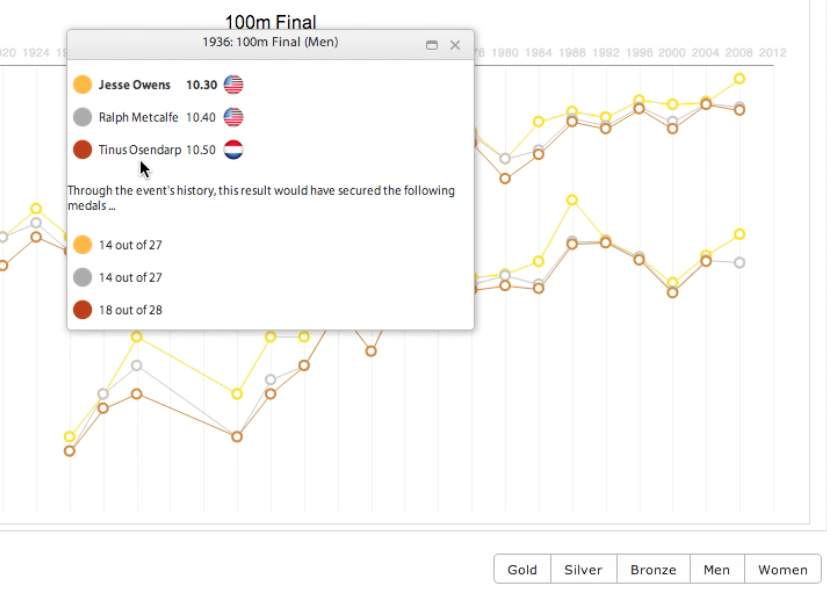Viewport: 827px width, 592px height.
Task: Click Ralph Metcalfe's USA flag icon
Action: pyautogui.click(x=233, y=117)
